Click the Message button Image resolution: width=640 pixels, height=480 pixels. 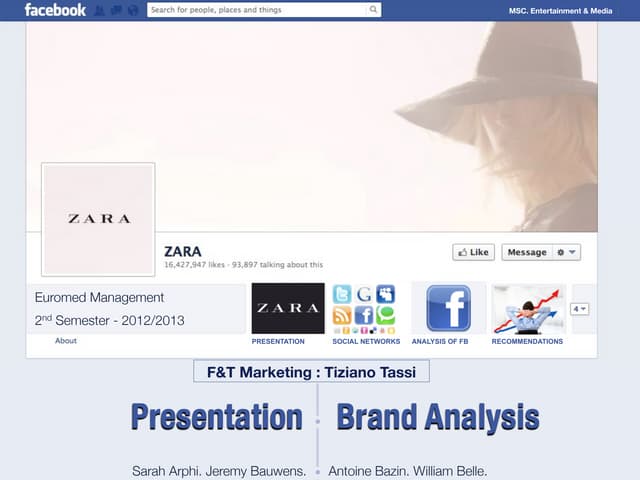coord(527,252)
